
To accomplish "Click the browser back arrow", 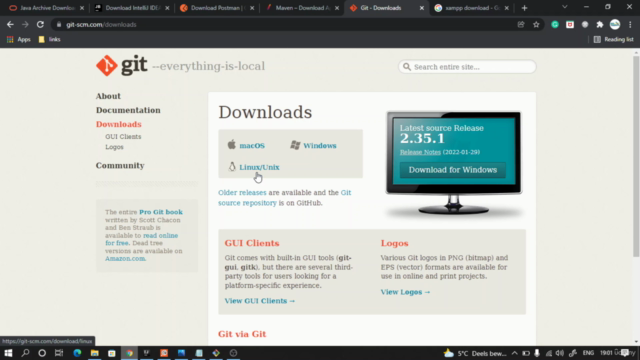I will coord(10,24).
